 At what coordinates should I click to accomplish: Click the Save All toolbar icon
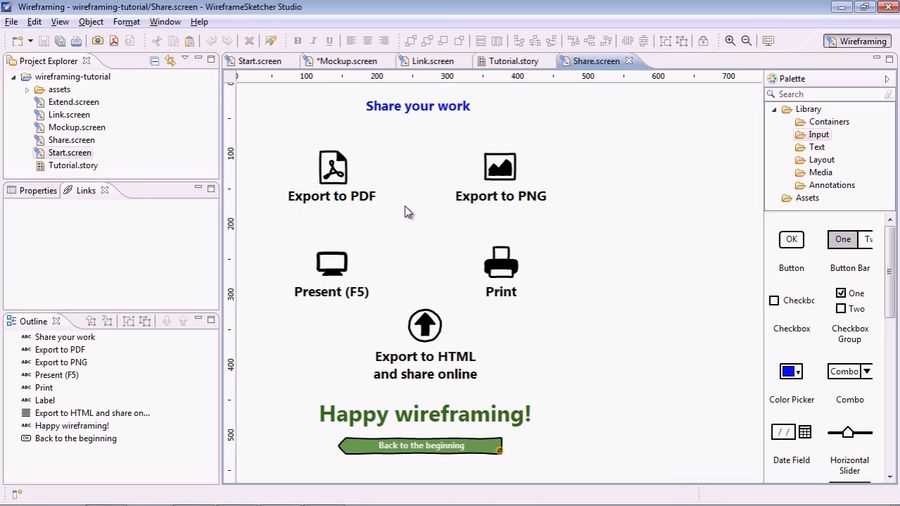[x=60, y=41]
